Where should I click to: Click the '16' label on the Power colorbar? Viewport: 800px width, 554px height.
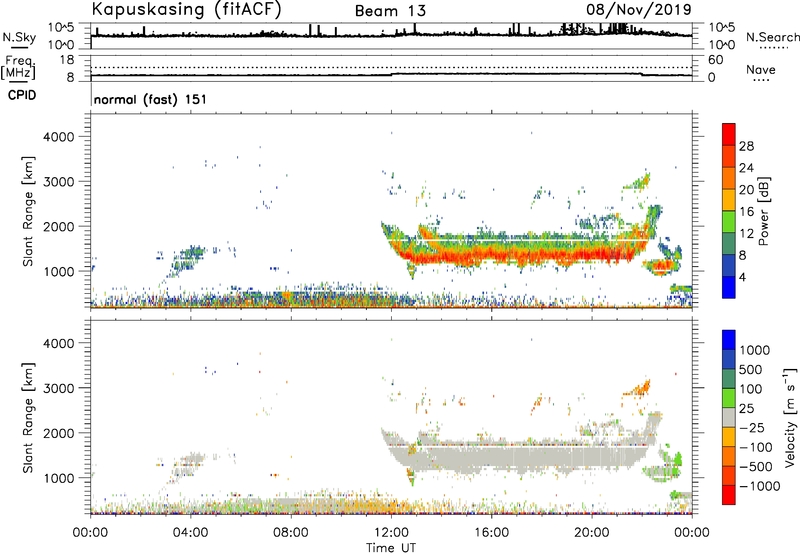746,212
